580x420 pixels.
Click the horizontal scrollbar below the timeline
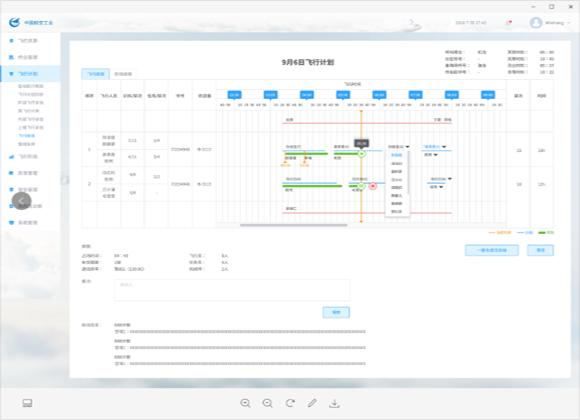tap(294, 225)
